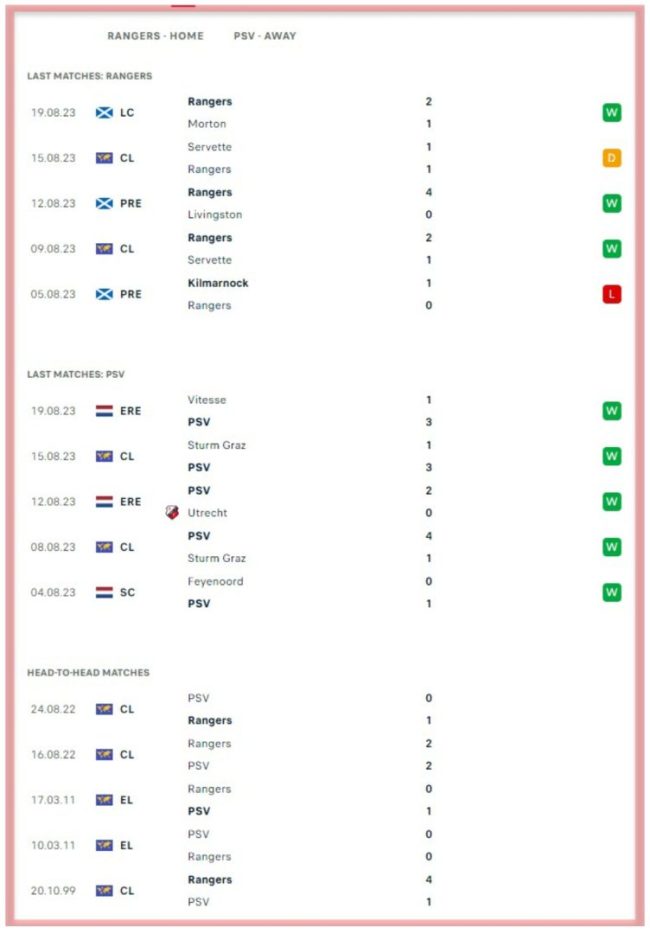This screenshot has height=934, width=650.
Task: Open the Kilmarnock team link
Action: coord(218,283)
